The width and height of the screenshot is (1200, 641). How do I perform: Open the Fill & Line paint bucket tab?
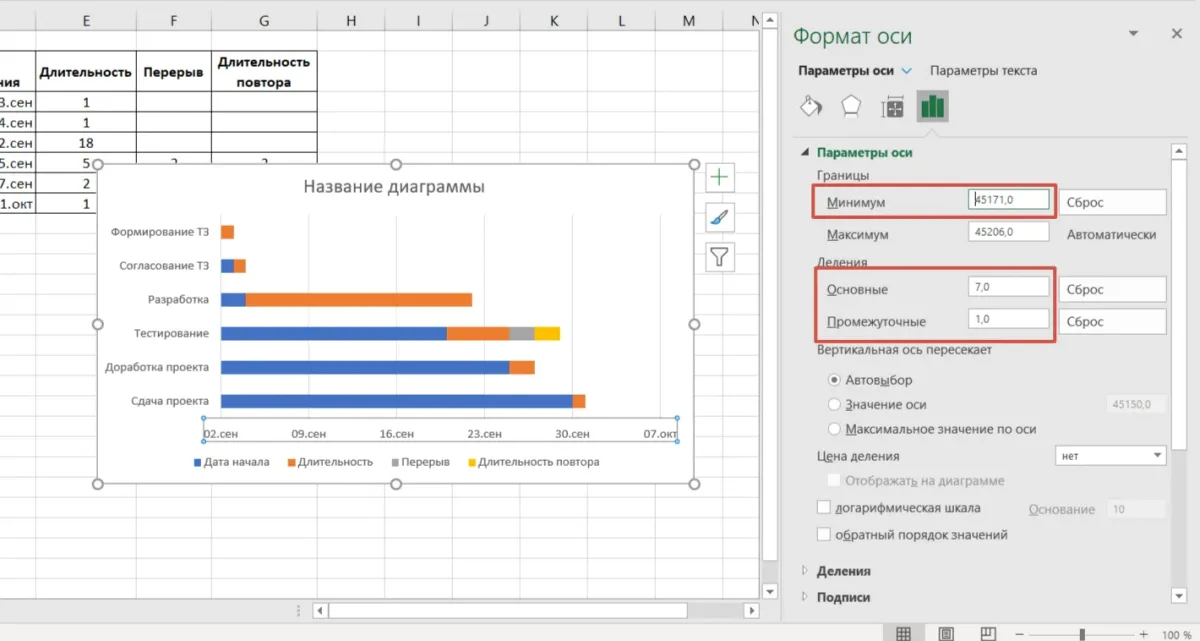(812, 106)
